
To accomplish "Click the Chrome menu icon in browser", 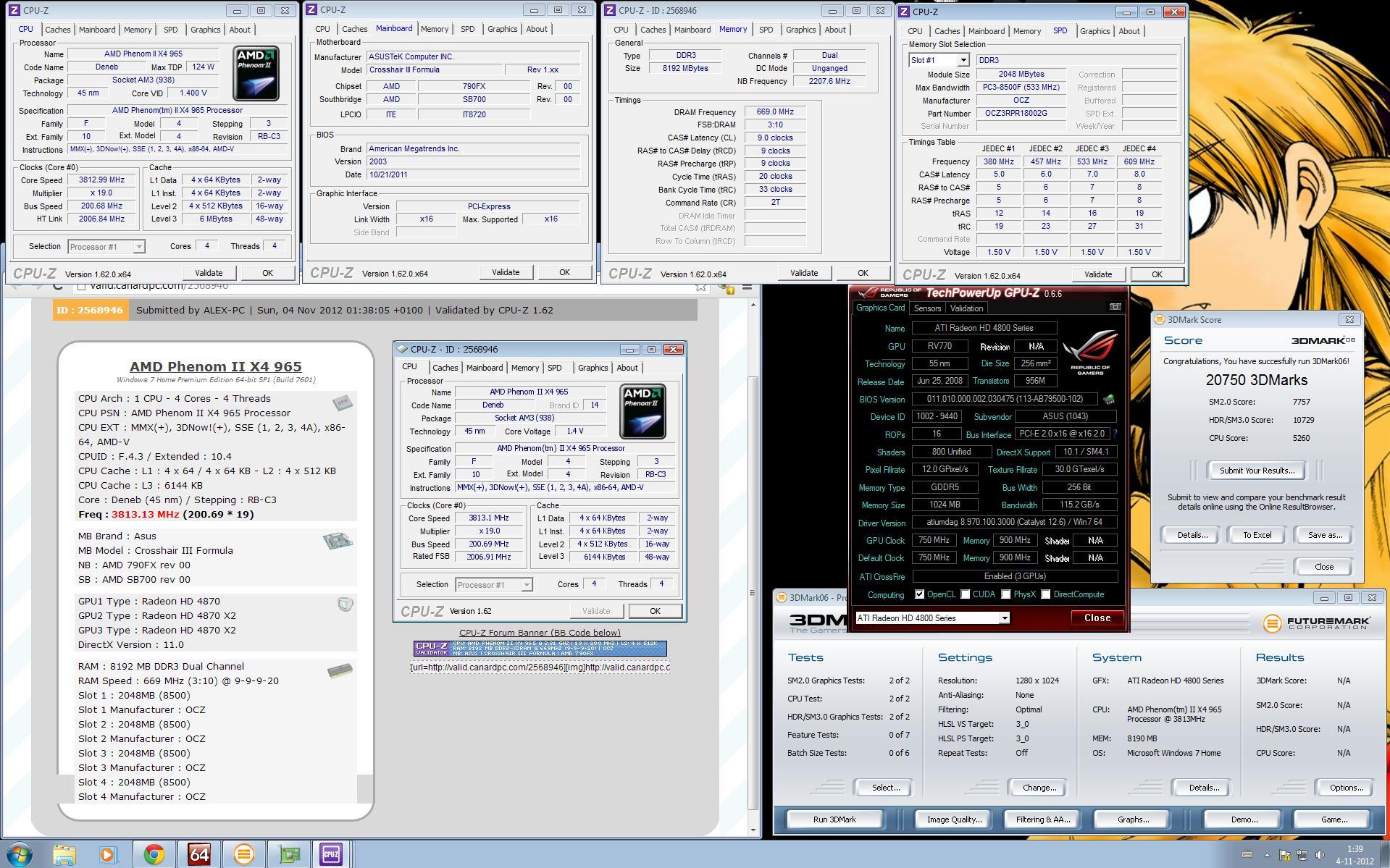I will [748, 287].
